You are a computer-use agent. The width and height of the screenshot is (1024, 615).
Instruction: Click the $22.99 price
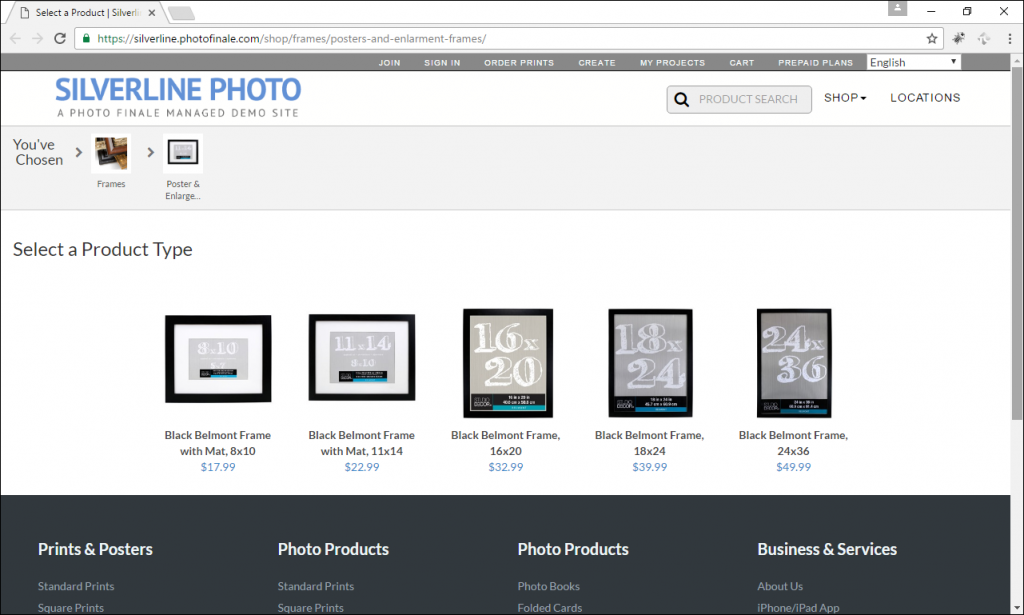pos(362,467)
